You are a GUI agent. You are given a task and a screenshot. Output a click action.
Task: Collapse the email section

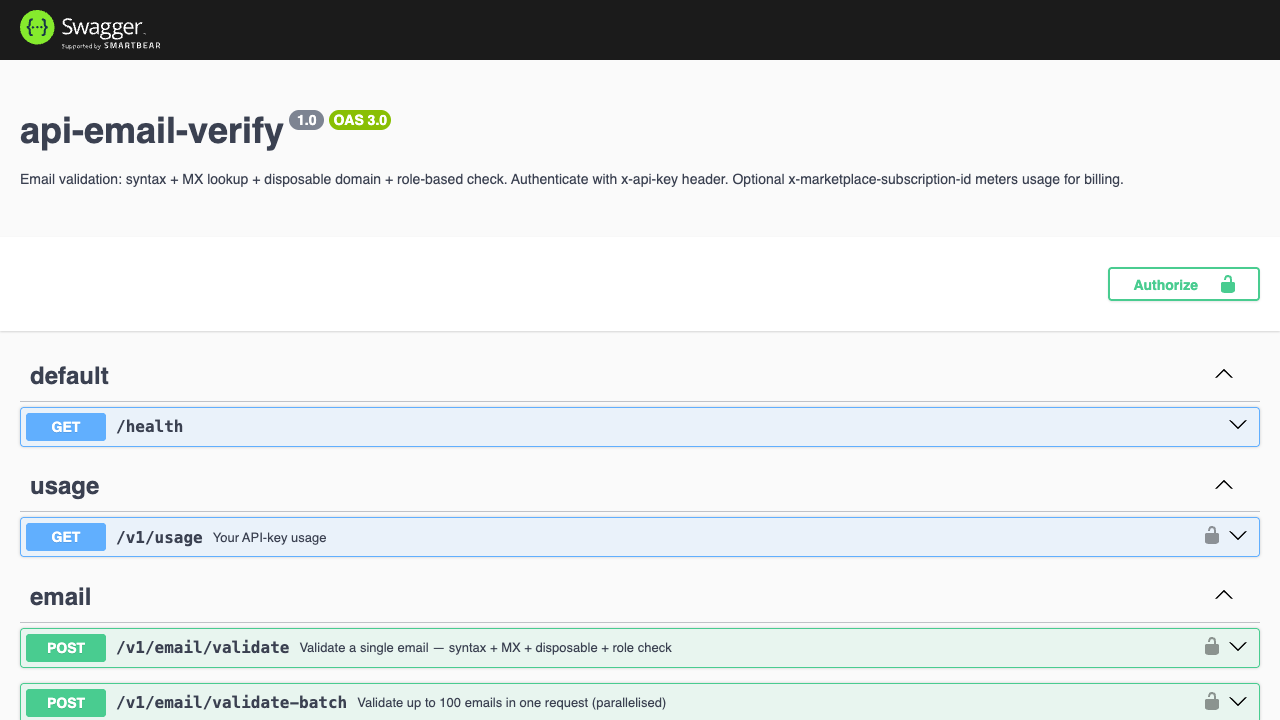1223,595
